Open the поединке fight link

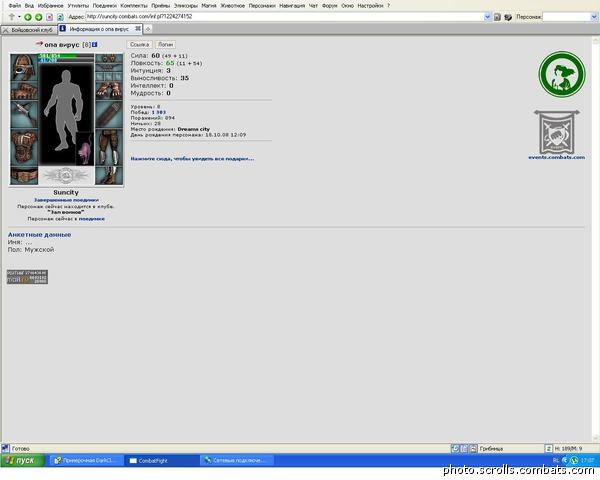coord(91,219)
